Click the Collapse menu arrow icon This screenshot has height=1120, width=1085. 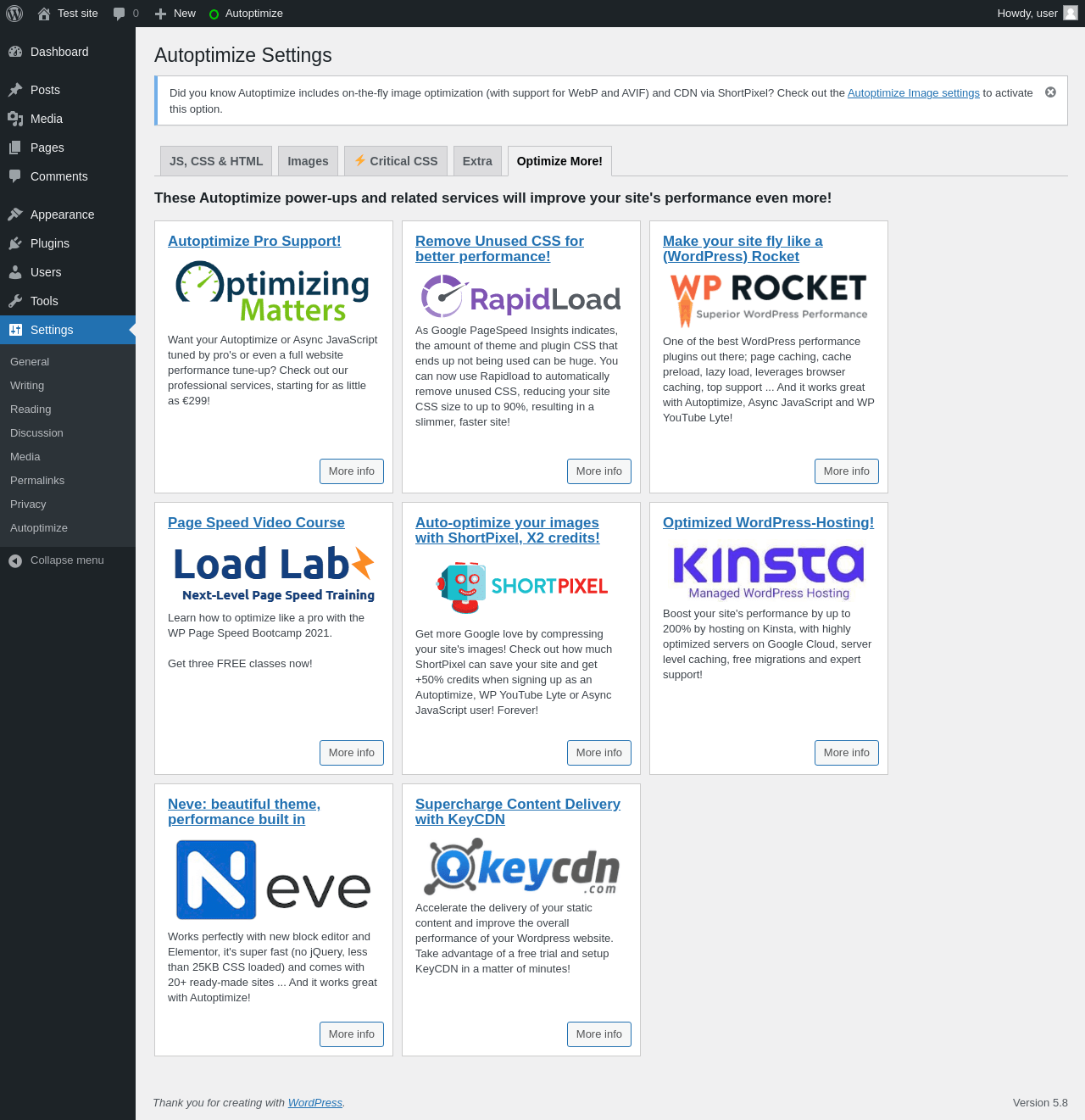15,560
